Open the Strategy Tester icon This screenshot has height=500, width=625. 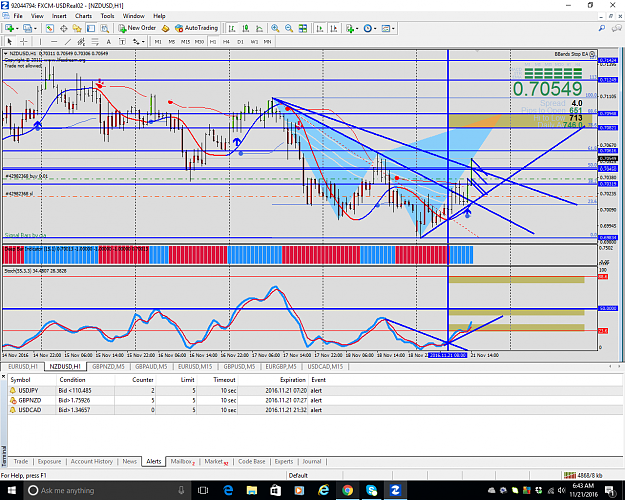coord(104,28)
